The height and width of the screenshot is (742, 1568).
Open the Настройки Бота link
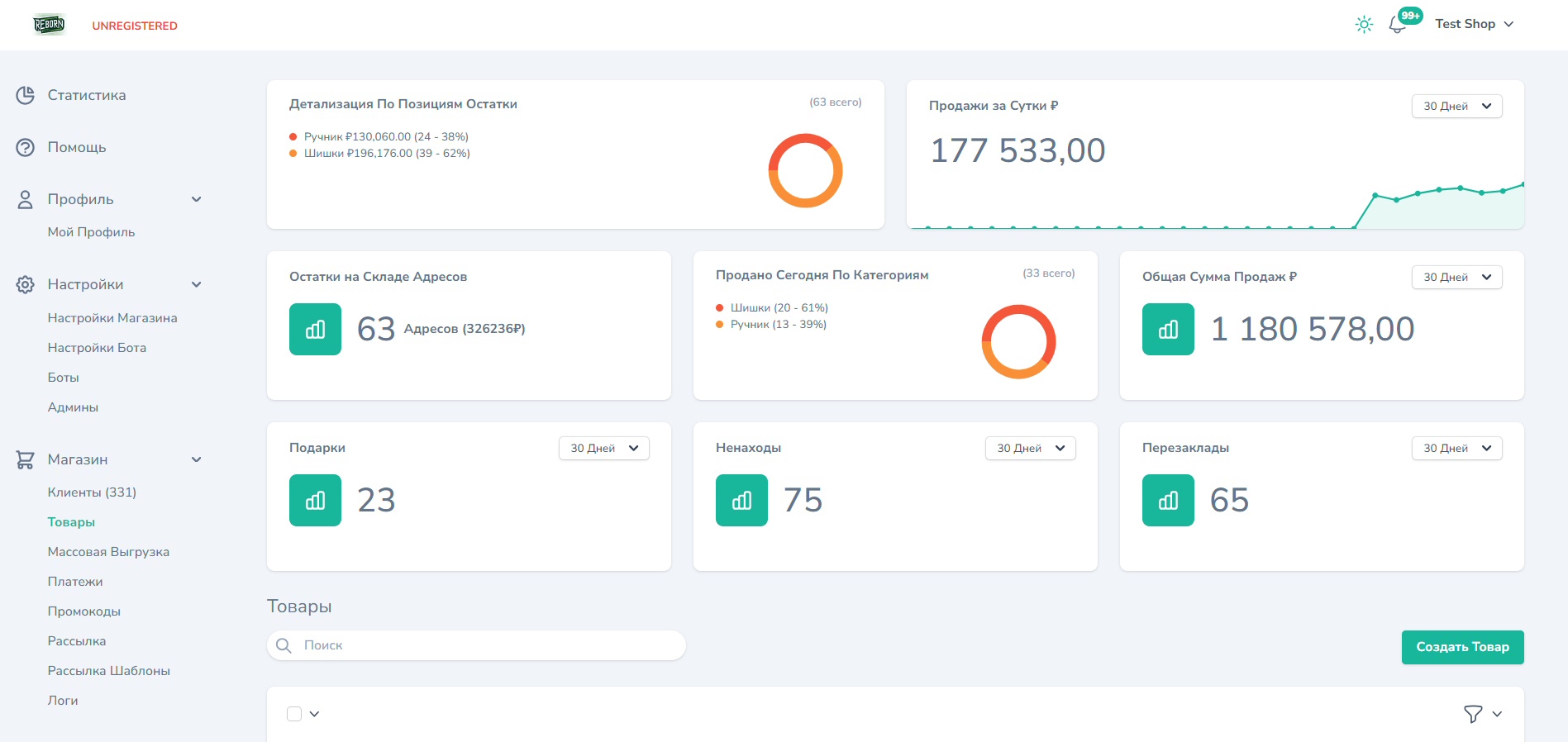click(97, 348)
